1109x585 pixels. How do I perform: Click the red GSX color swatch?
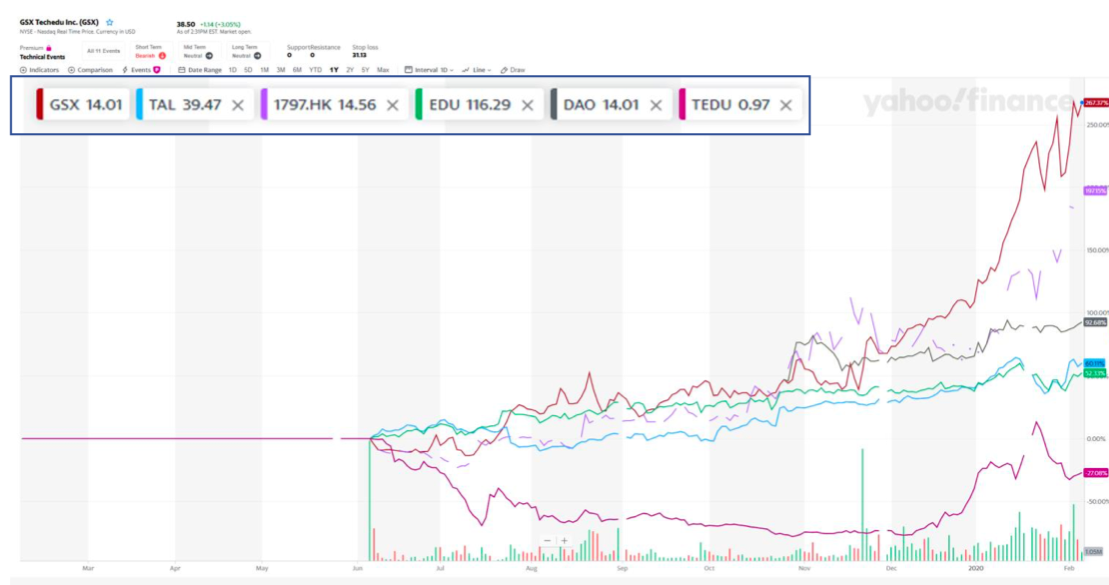coord(40,104)
